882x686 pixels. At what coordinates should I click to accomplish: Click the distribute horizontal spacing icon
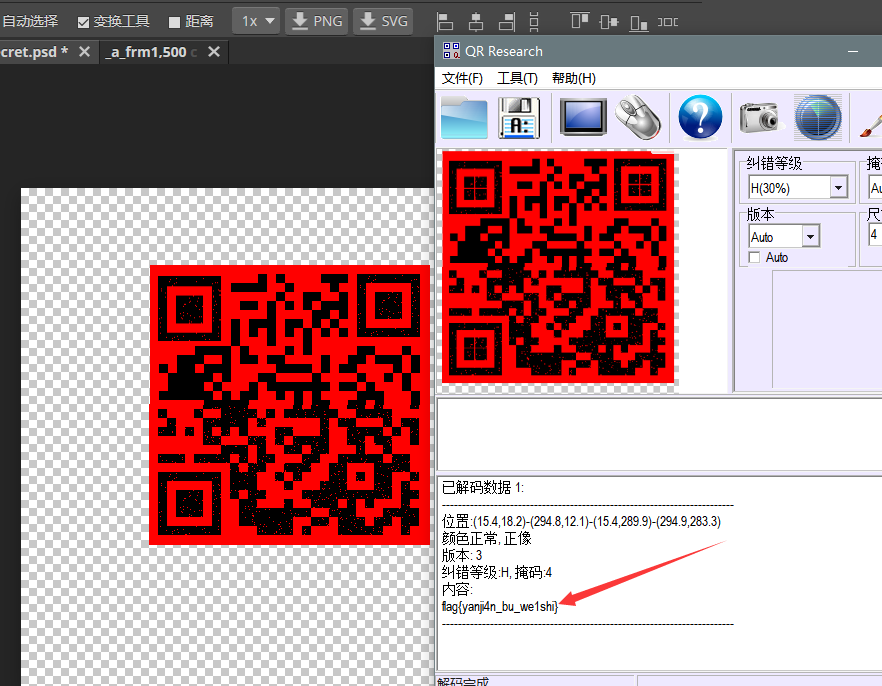click(668, 22)
